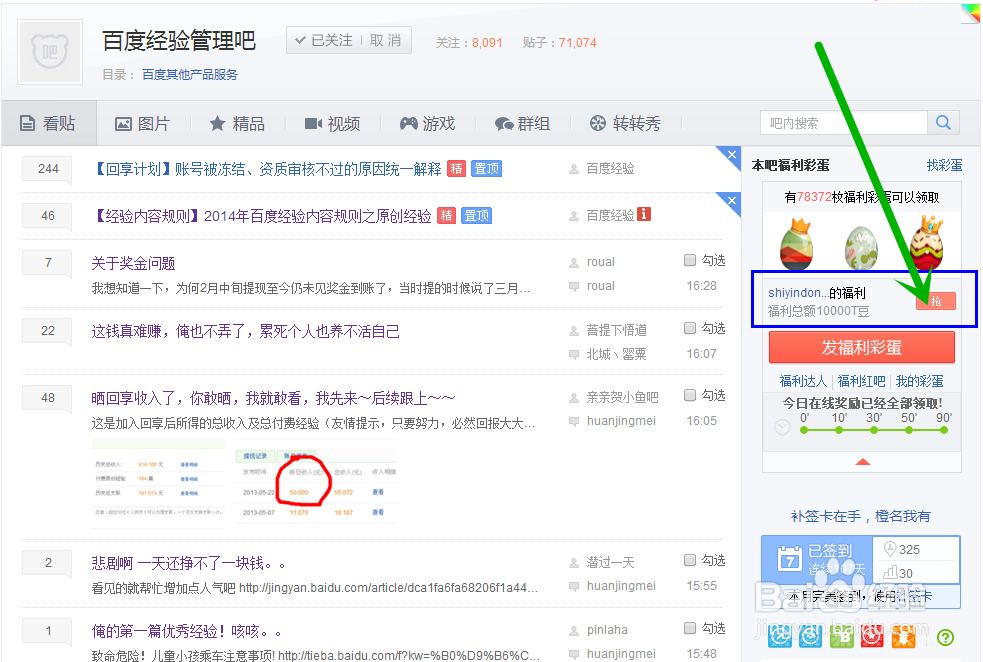Click the blue 置顶 badge on 经验内容规则 post
983x662 pixels.
[x=476, y=216]
